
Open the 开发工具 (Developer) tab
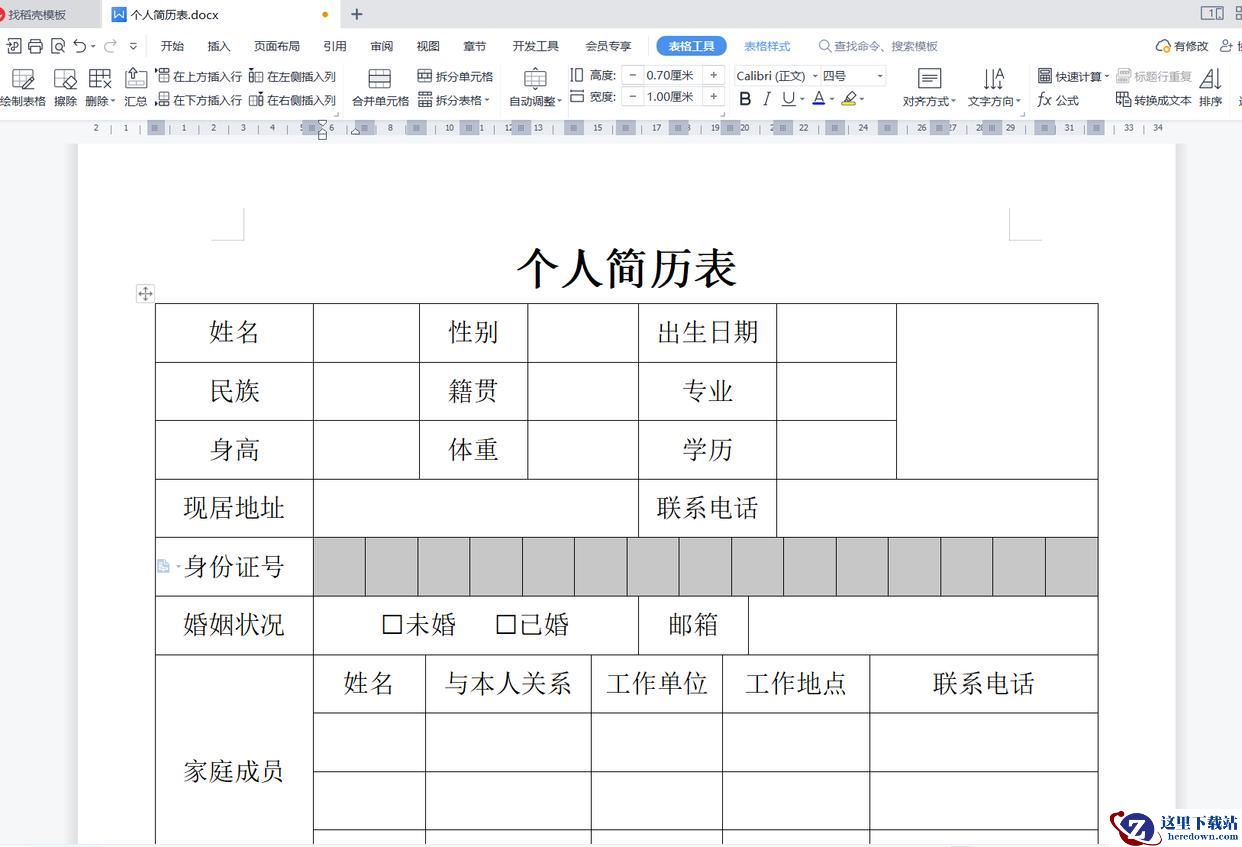coord(536,46)
